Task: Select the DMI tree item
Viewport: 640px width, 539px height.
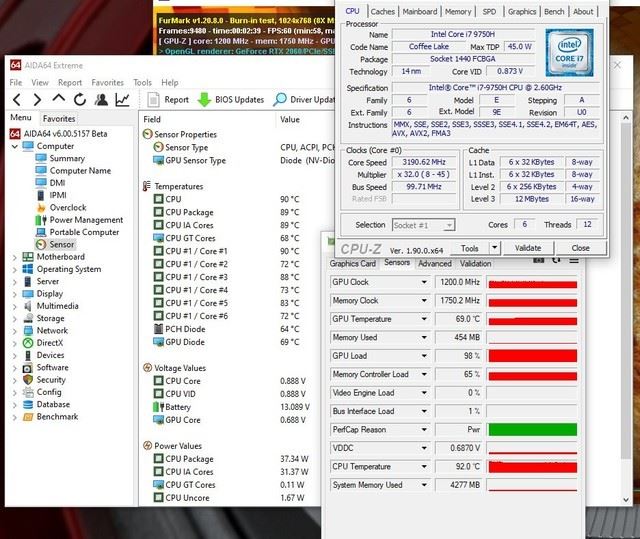Action: coord(51,183)
